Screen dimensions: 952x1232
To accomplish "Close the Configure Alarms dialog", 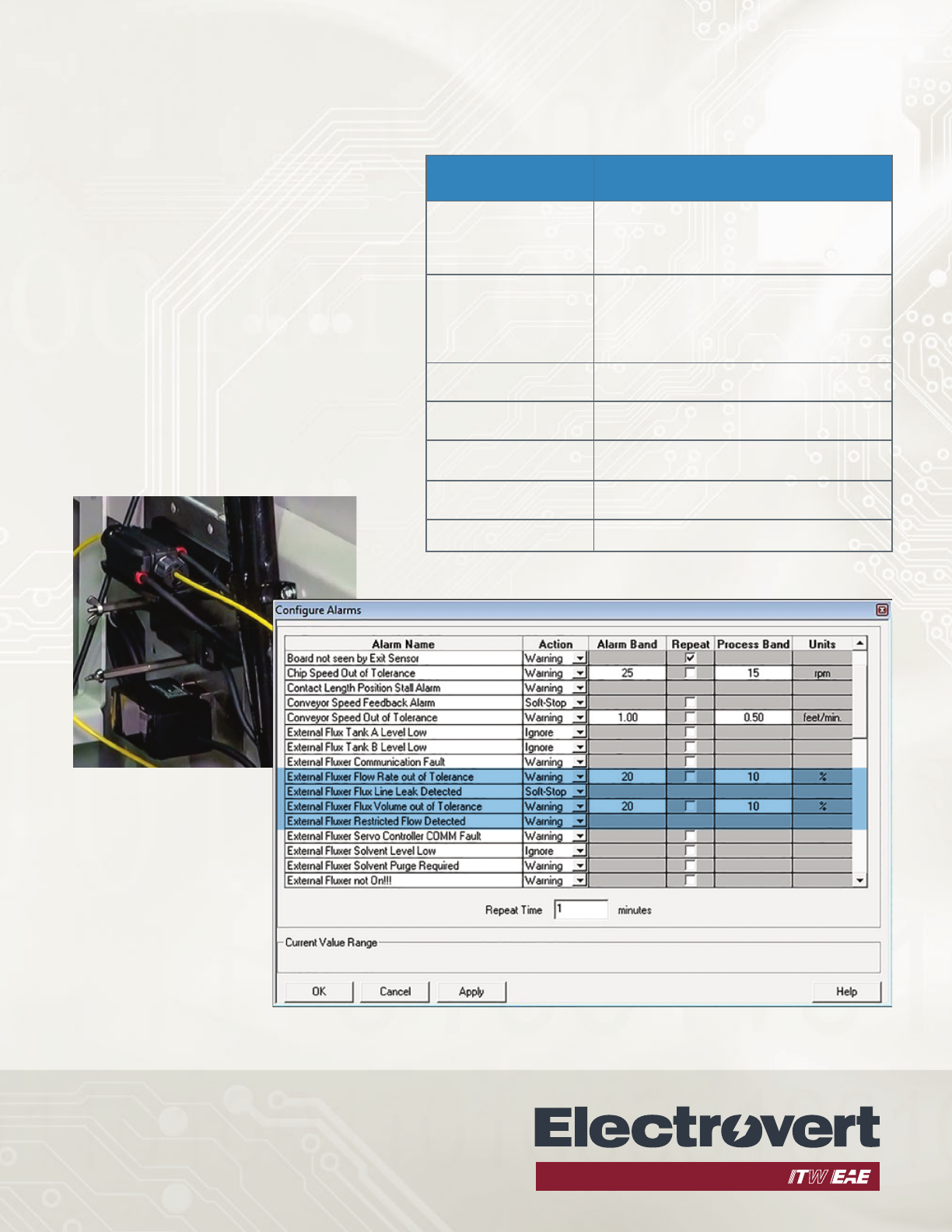I will click(882, 611).
